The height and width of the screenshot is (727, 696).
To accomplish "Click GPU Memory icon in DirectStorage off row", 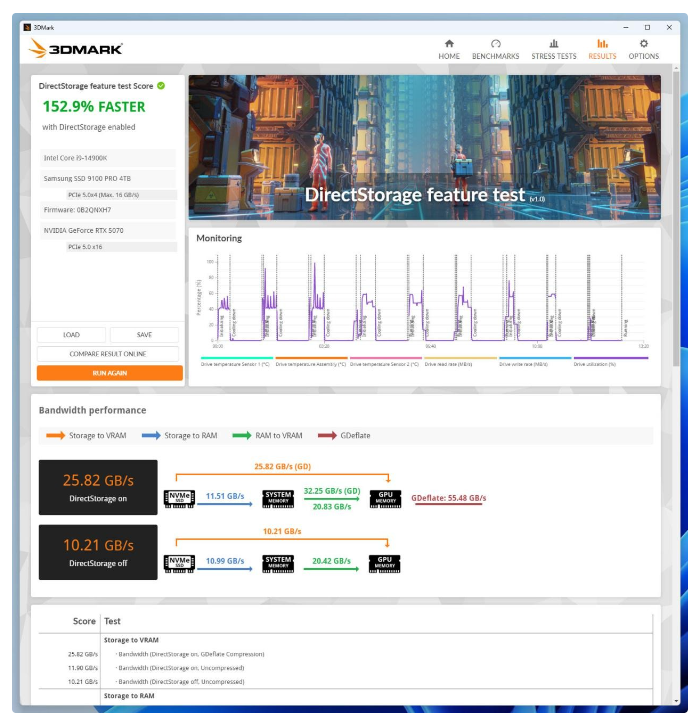I will pos(384,564).
